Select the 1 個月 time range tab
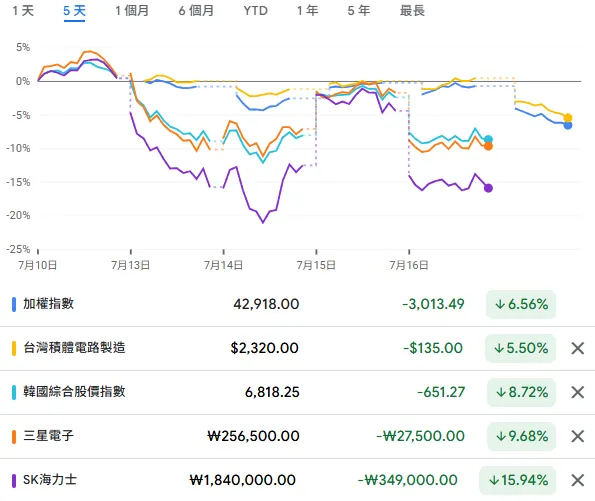Viewport: 595px width, 501px height. tap(132, 11)
